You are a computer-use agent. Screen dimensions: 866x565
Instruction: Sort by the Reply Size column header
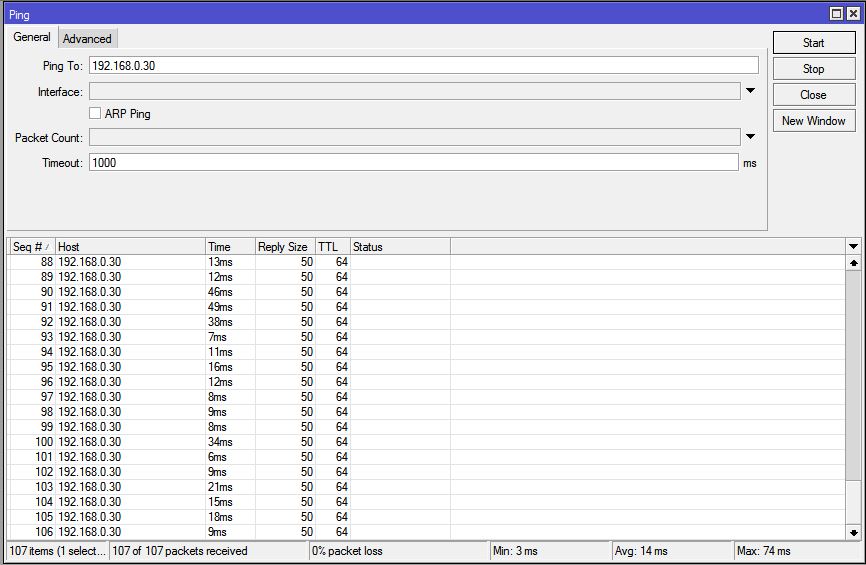point(285,246)
